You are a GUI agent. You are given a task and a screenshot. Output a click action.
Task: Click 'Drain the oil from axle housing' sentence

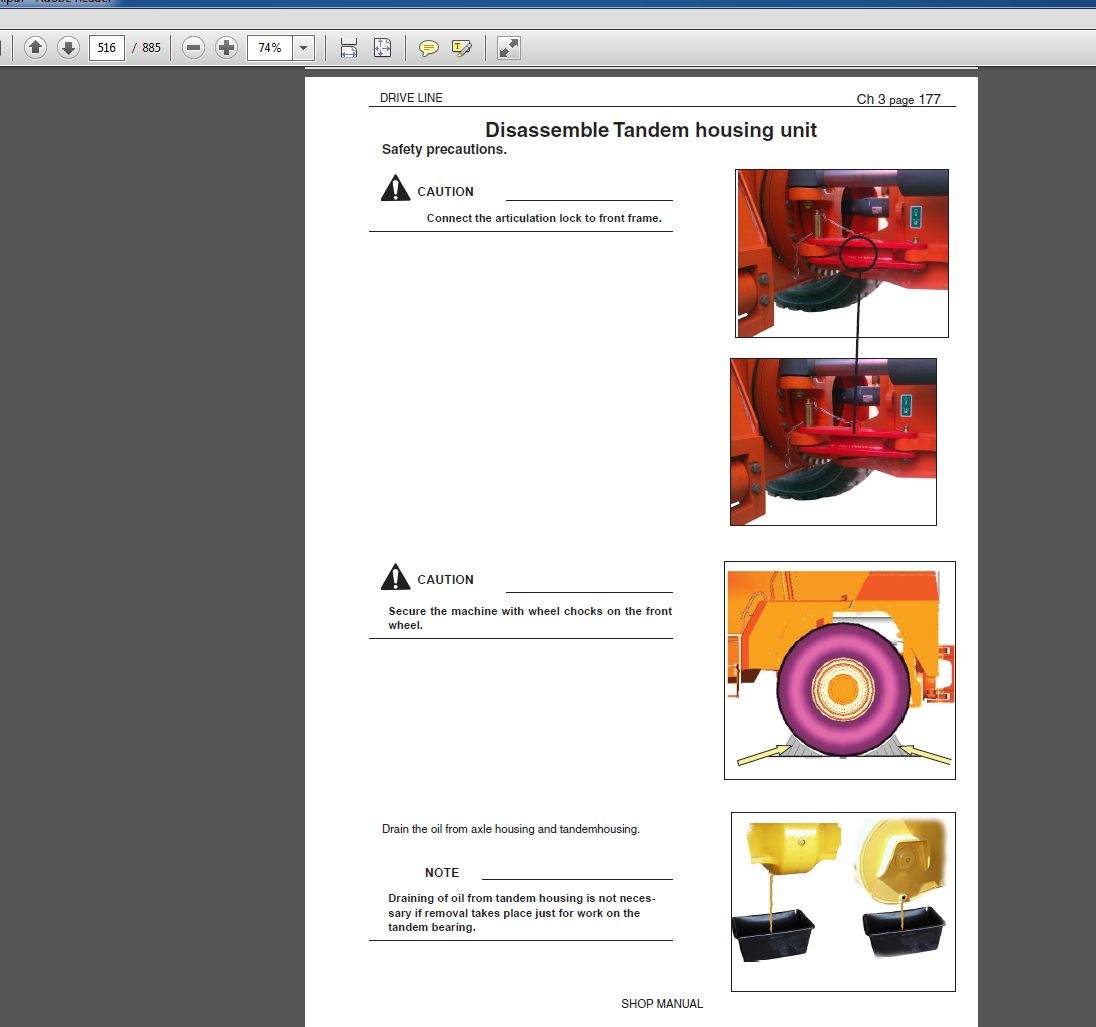click(510, 829)
